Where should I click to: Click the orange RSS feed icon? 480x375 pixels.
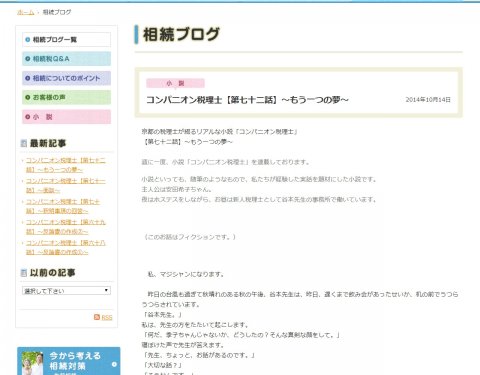coord(97,317)
